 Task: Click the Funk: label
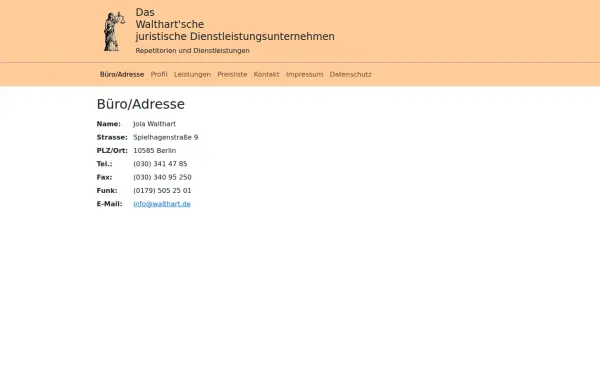pyautogui.click(x=107, y=191)
